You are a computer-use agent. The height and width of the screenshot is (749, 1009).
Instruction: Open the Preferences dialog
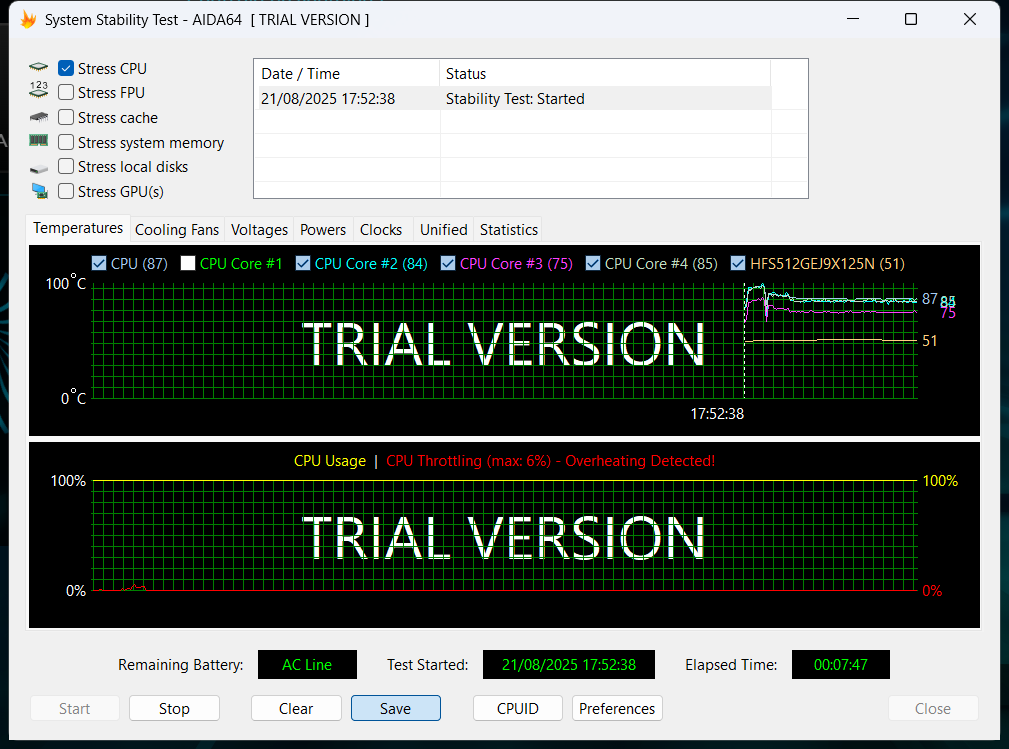point(617,708)
